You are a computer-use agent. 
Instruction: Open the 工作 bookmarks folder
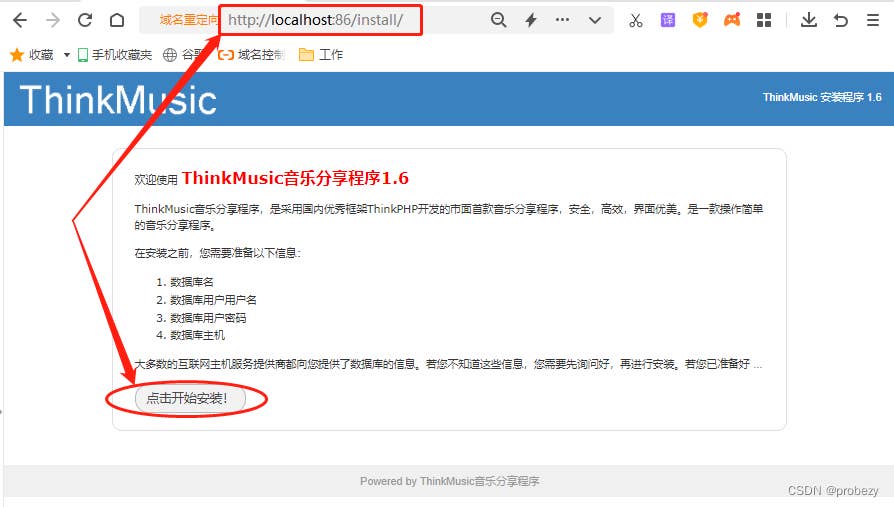point(321,55)
